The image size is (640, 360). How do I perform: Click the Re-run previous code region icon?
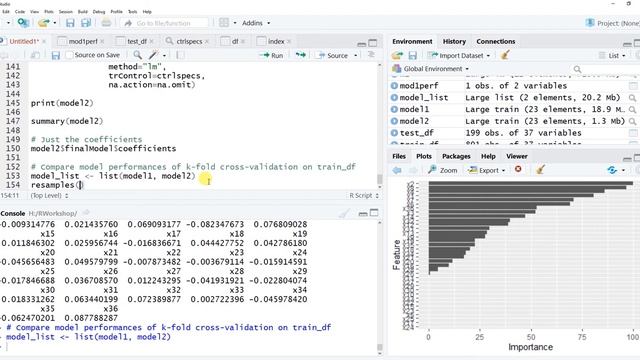pos(300,55)
